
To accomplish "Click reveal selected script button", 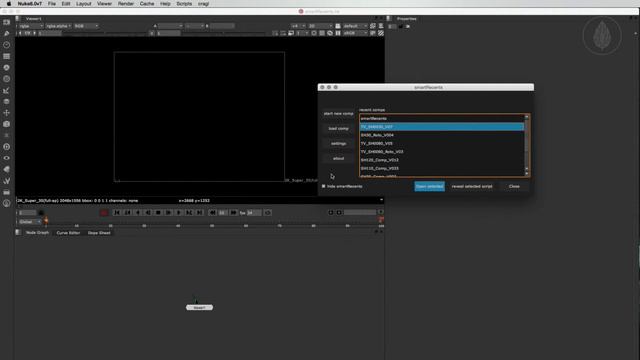I will pyautogui.click(x=472, y=186).
